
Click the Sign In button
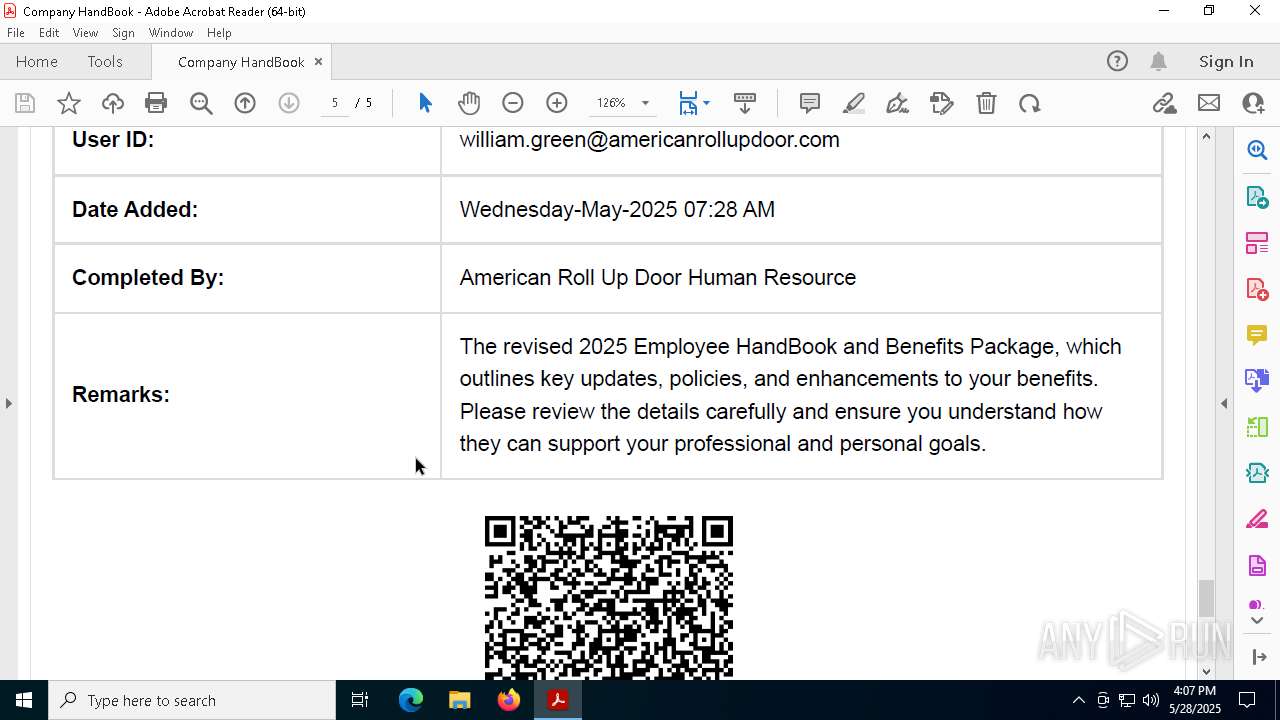pyautogui.click(x=1226, y=62)
